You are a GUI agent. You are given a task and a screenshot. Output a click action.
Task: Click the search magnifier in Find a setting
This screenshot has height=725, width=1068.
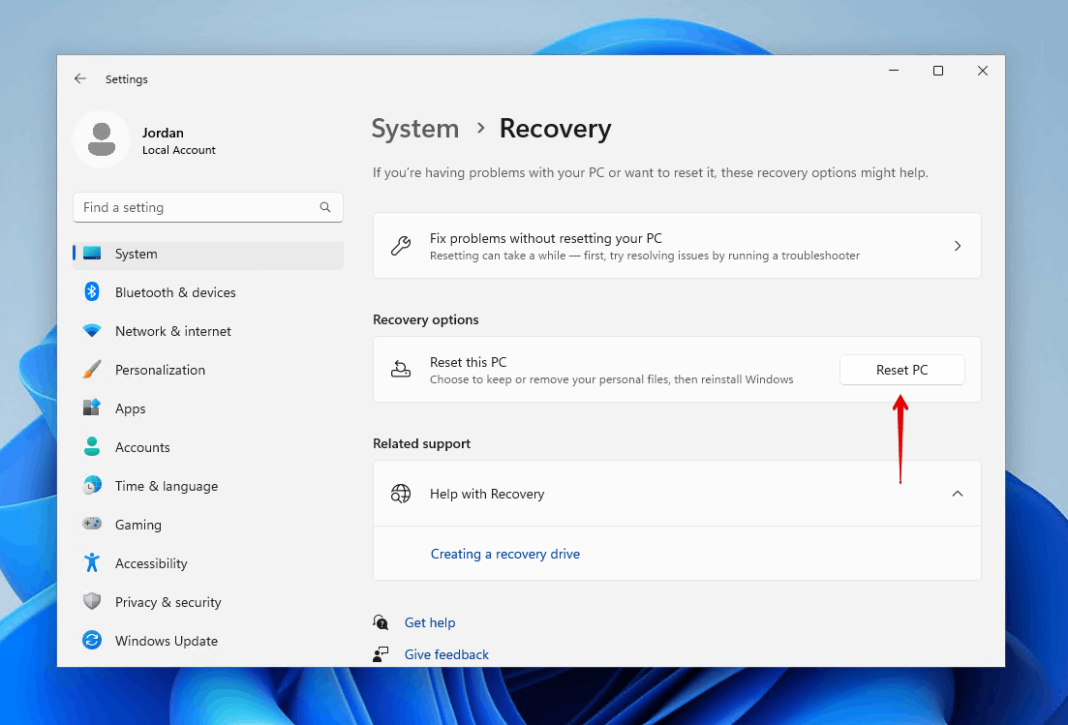click(x=325, y=207)
